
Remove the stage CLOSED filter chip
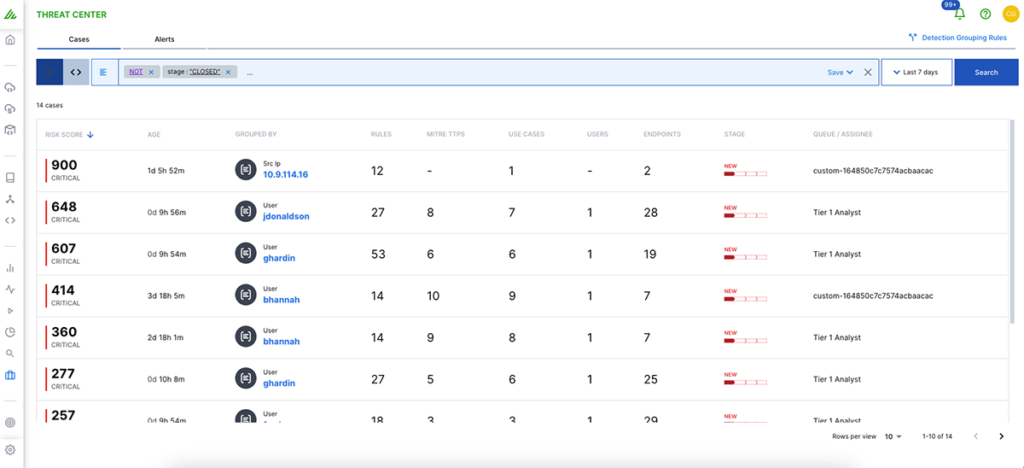(x=229, y=72)
